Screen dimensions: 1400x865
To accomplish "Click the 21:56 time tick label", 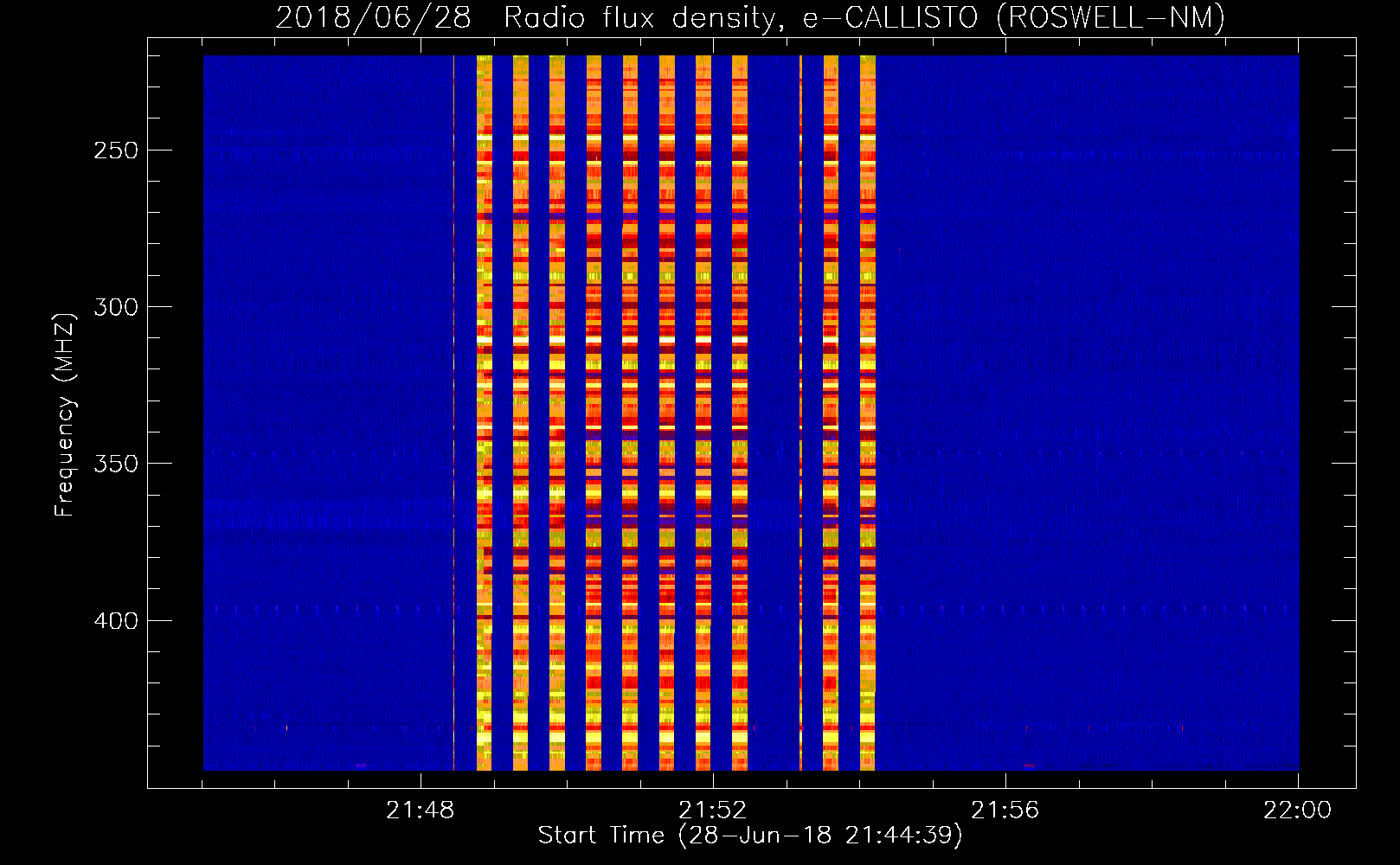I will click(x=1005, y=811).
